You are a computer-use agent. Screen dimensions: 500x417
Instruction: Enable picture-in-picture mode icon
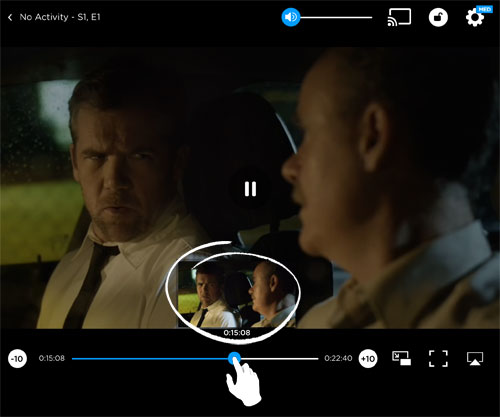[x=401, y=358]
